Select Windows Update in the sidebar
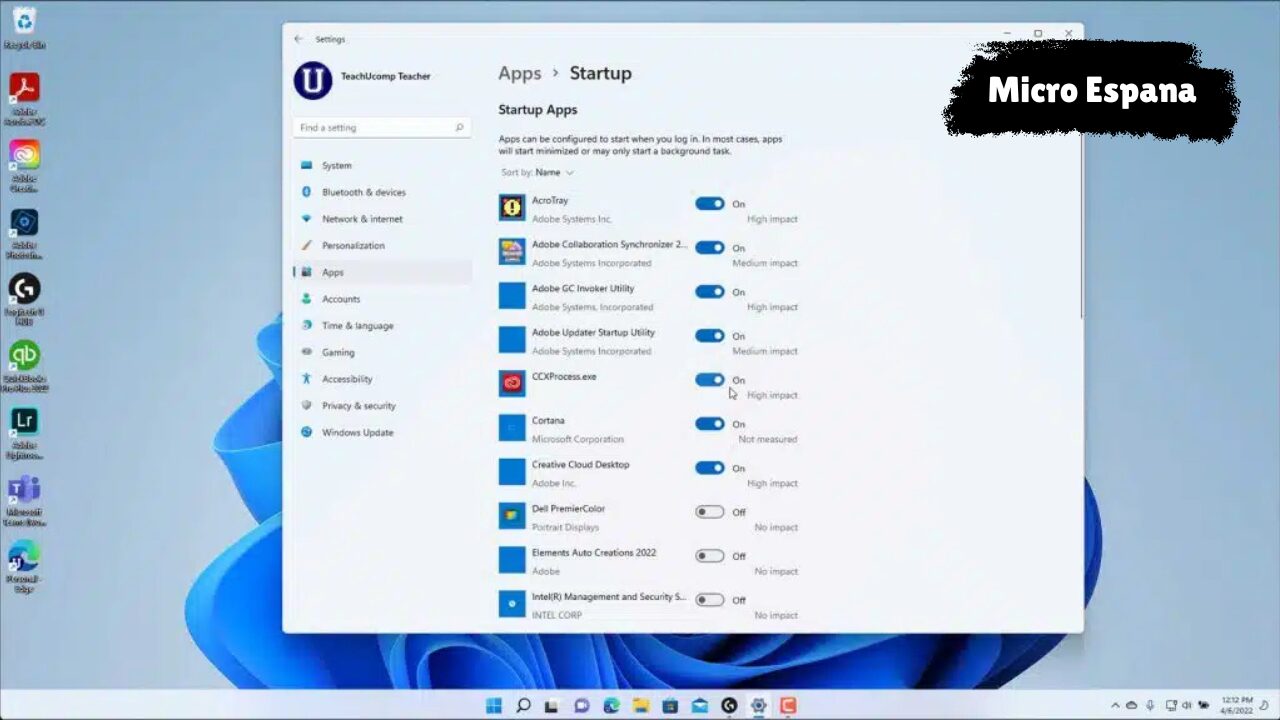 (x=357, y=433)
